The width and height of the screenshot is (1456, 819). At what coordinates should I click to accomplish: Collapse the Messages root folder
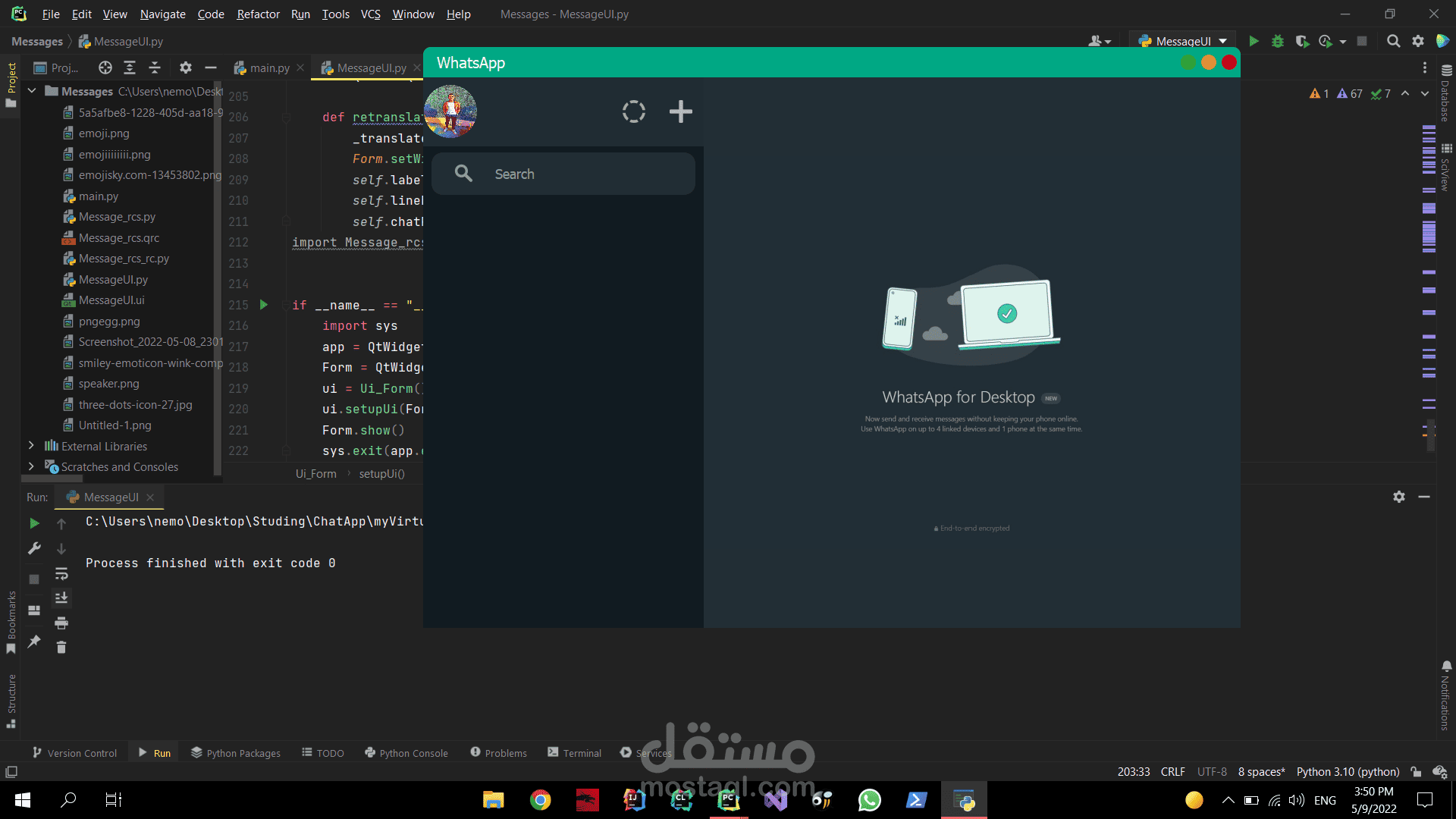click(32, 91)
